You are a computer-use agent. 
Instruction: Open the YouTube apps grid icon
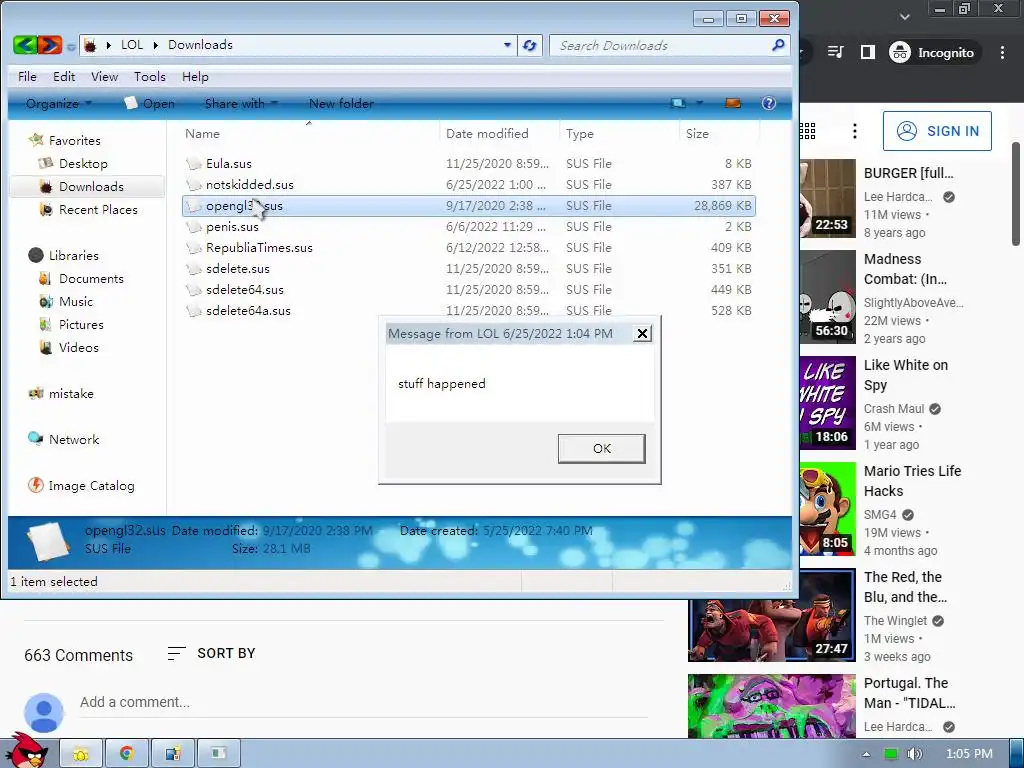click(x=808, y=131)
